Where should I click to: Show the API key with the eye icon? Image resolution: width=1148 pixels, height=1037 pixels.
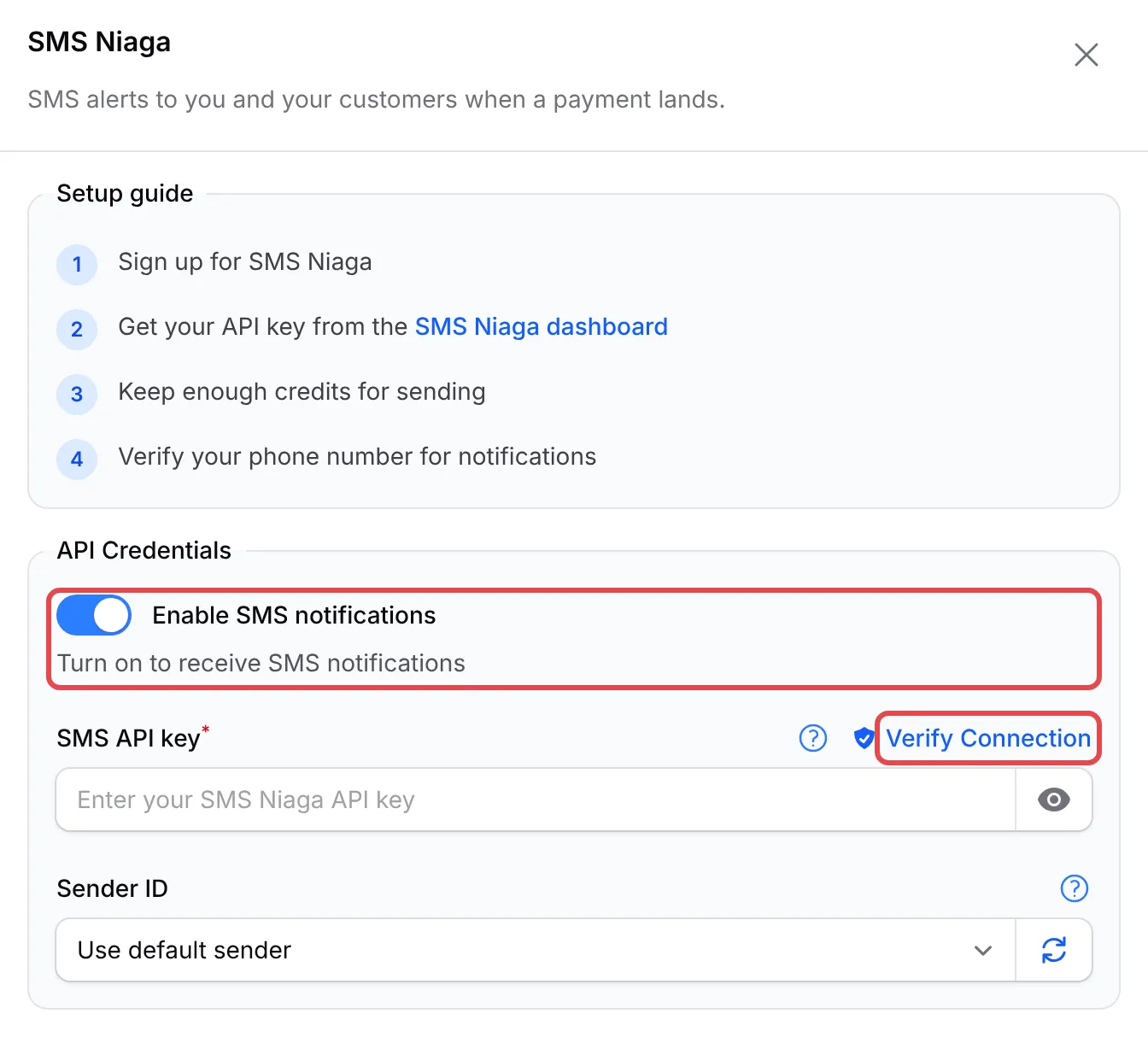tap(1054, 800)
